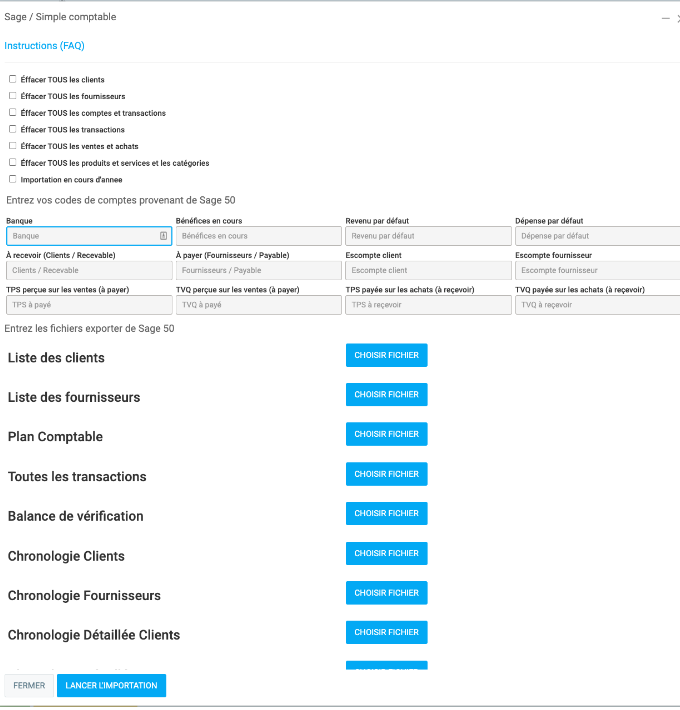680x710 pixels.
Task: Choose file for Plan Comptable
Action: pyautogui.click(x=386, y=434)
